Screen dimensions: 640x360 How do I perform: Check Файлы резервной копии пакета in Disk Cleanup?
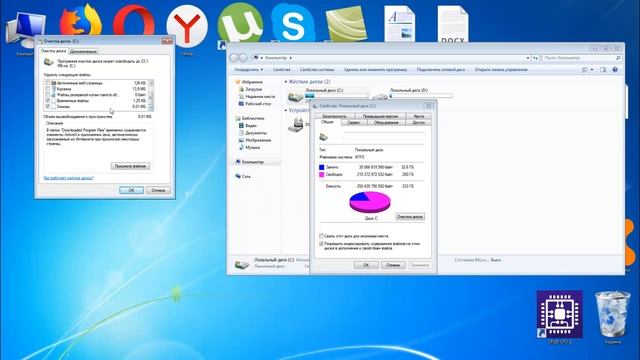[48, 94]
